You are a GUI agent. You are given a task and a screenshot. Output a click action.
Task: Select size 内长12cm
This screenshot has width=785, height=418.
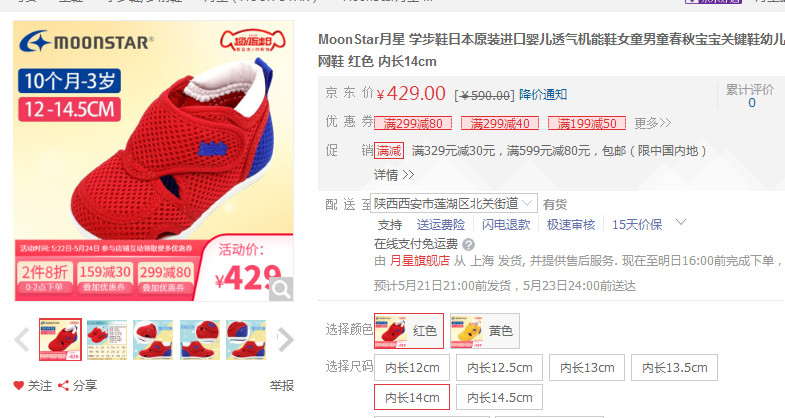[412, 367]
